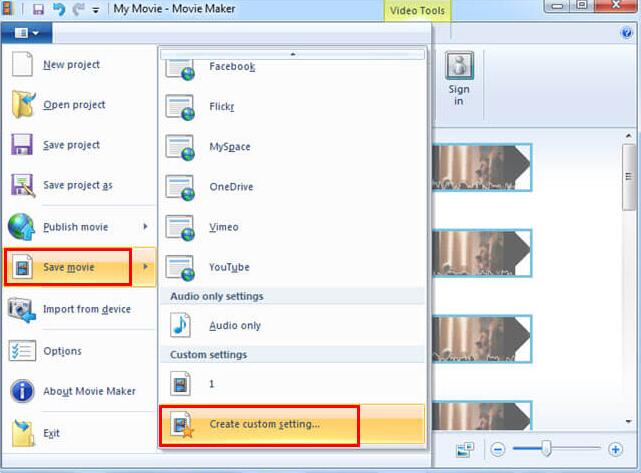Click the Audio only music note icon
This screenshot has width=641, height=473.
pyautogui.click(x=180, y=325)
